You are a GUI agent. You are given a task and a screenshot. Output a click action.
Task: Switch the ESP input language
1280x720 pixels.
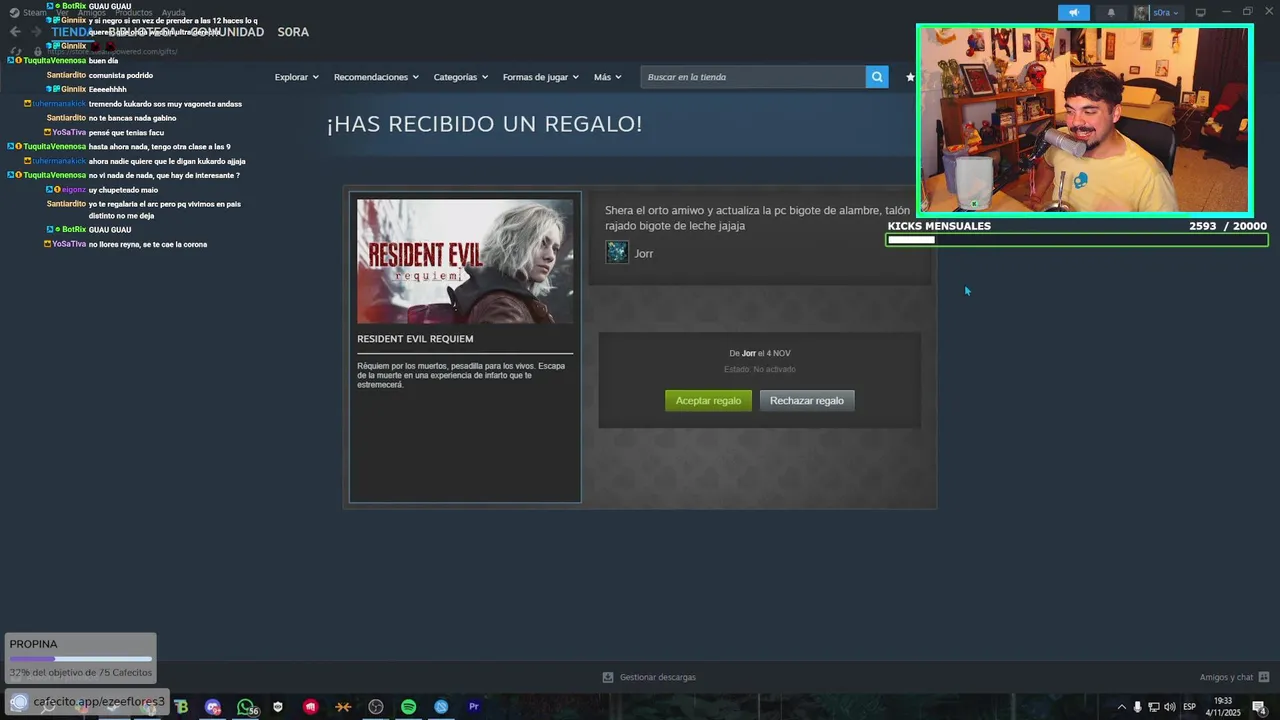click(x=1190, y=707)
